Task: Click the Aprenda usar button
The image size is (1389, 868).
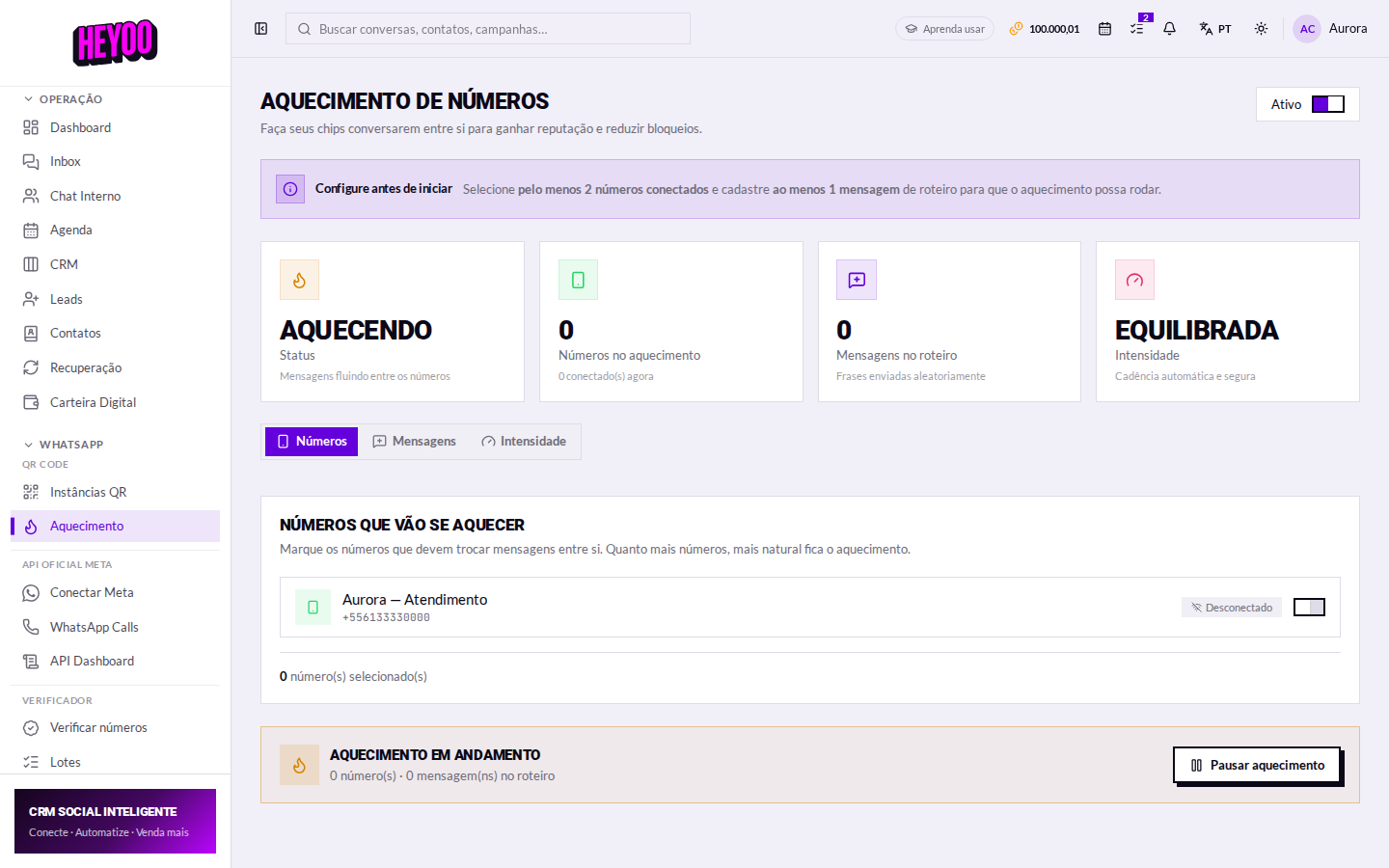Action: click(x=944, y=29)
